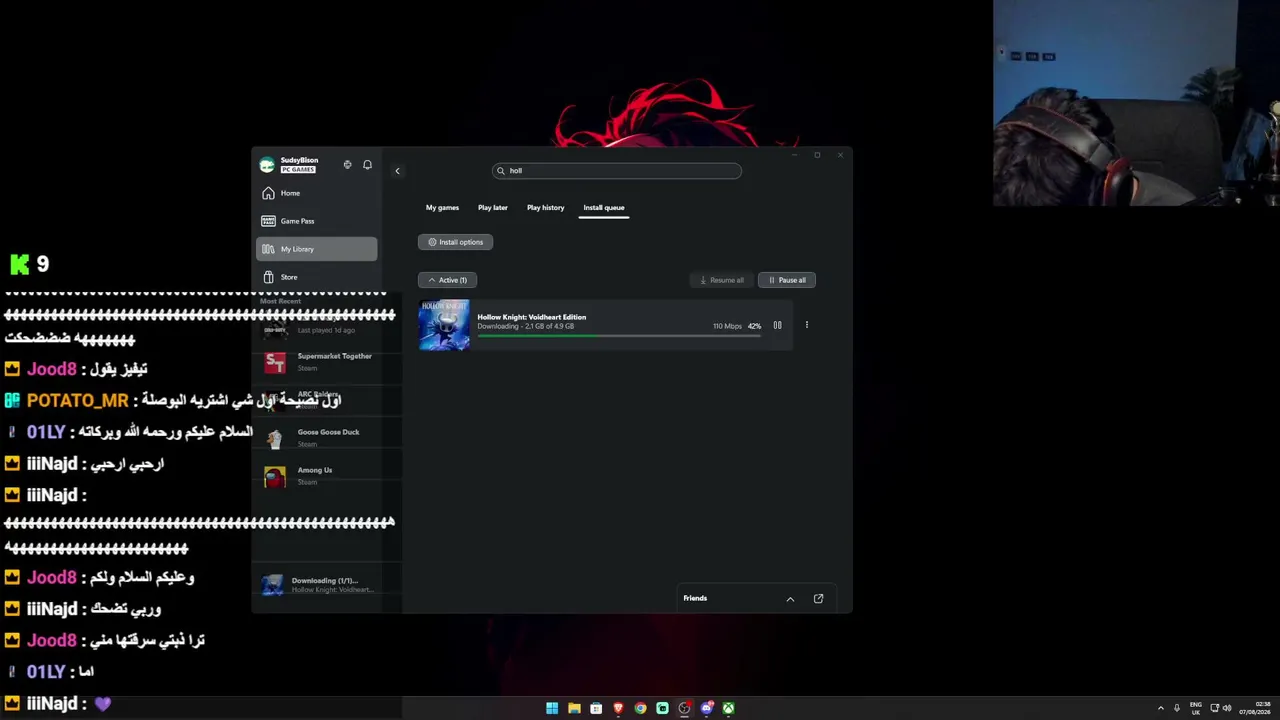Screen dimensions: 1280x720
Task: Open the Xbox notifications bell
Action: coord(367,165)
